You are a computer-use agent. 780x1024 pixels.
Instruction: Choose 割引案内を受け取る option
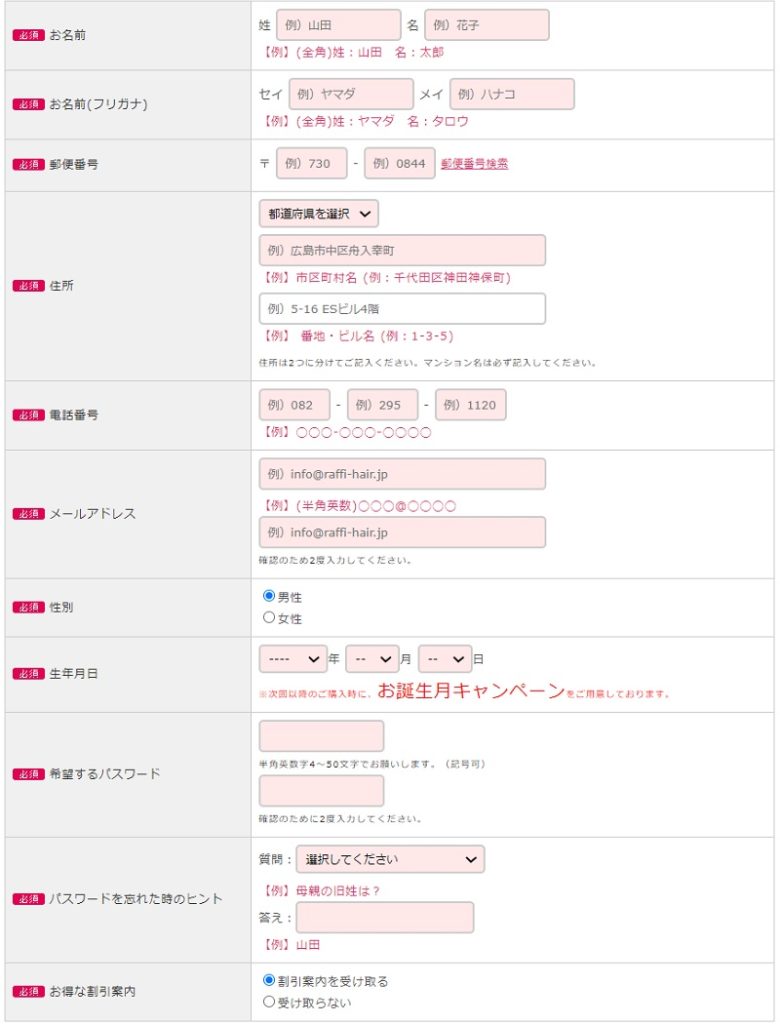[268, 980]
